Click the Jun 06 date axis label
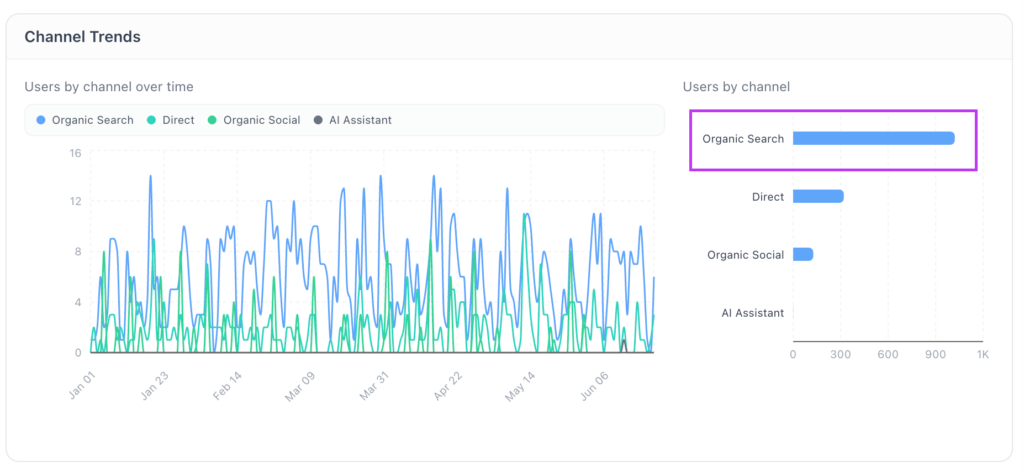This screenshot has height=472, width=1024. (x=593, y=386)
